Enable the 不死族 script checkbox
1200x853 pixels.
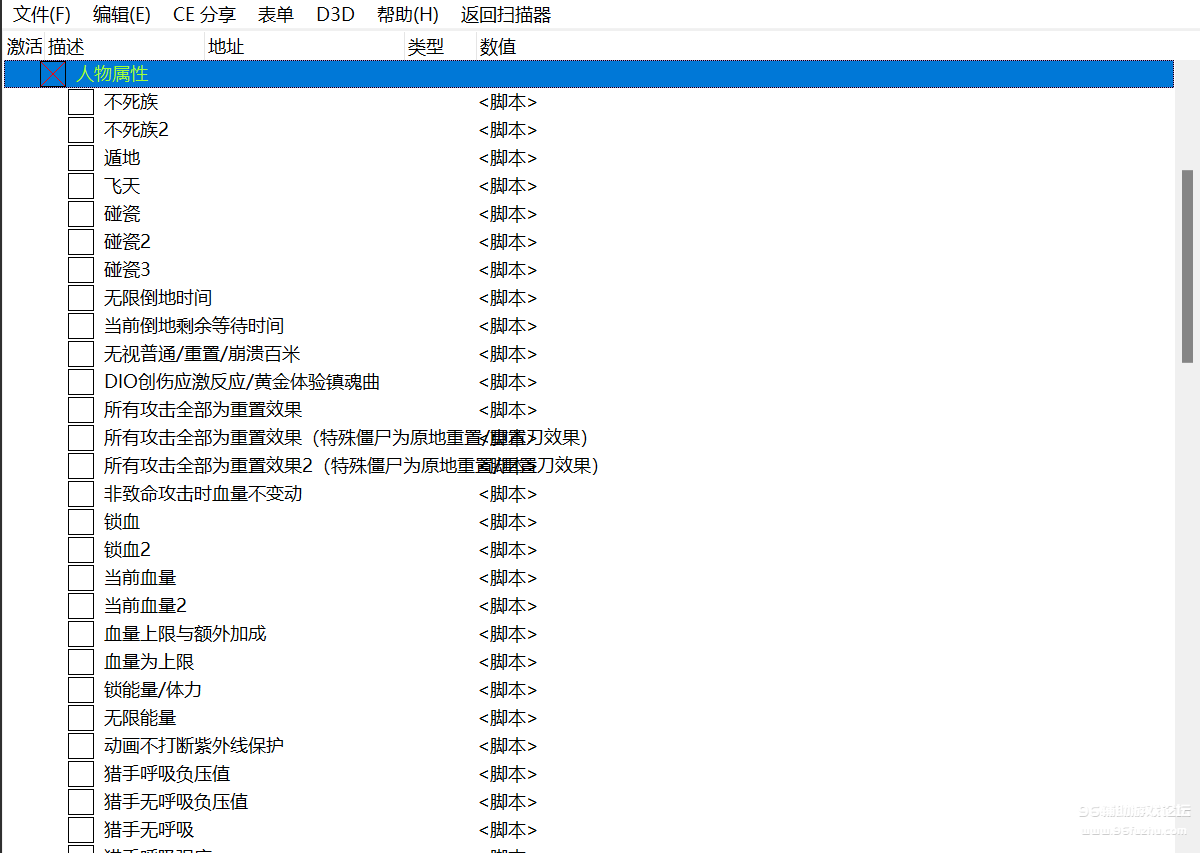pyautogui.click(x=81, y=102)
